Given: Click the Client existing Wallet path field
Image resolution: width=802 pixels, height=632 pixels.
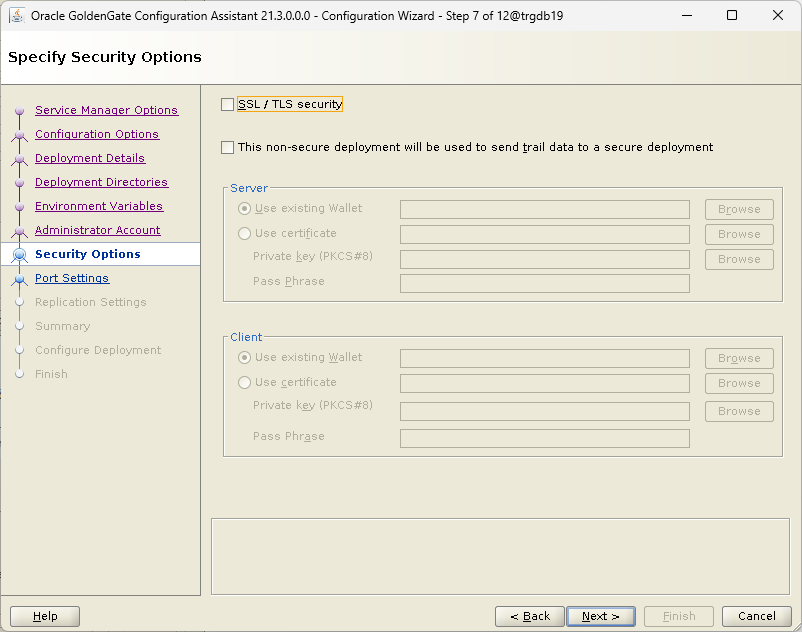Looking at the screenshot, I should pyautogui.click(x=545, y=358).
